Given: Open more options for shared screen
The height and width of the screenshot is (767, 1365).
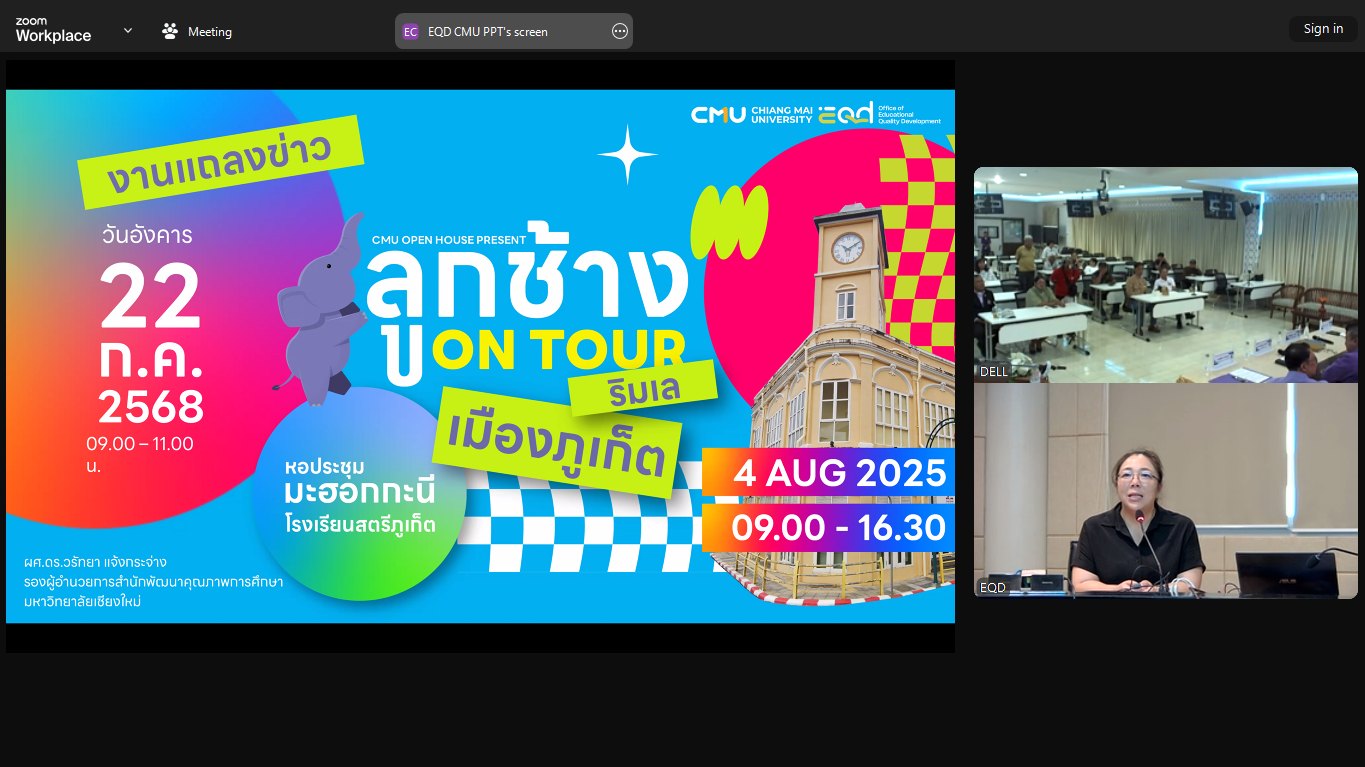Looking at the screenshot, I should (620, 32).
